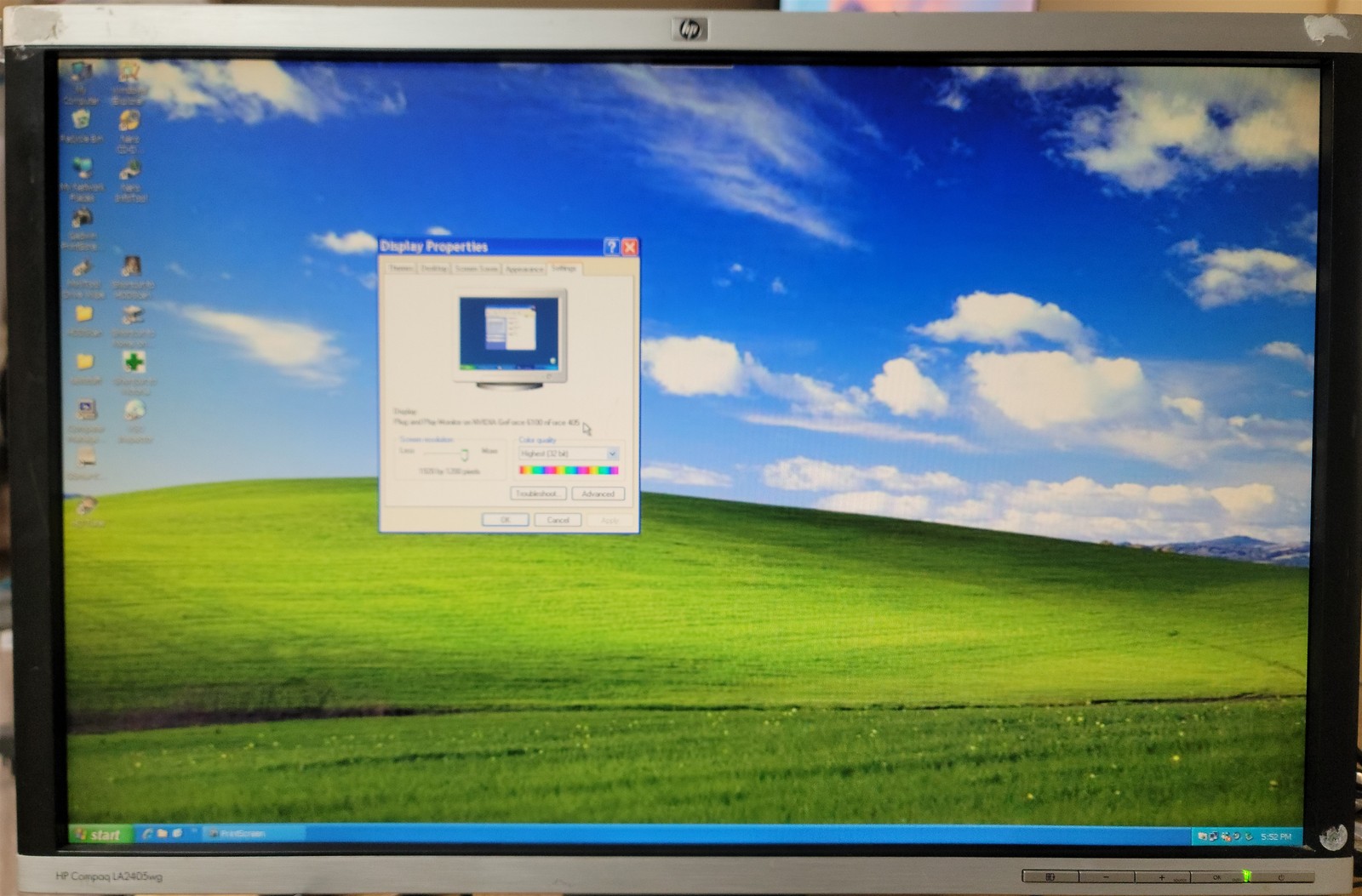1362x896 pixels.
Task: Open the Start menu
Action: pyautogui.click(x=100, y=835)
